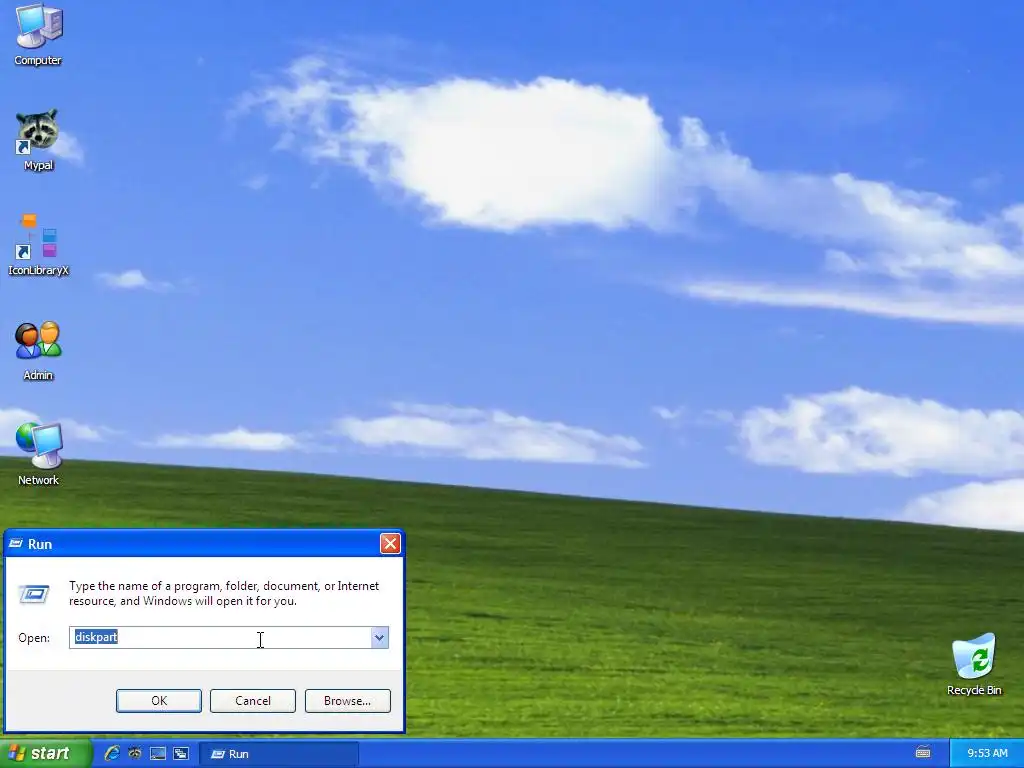The width and height of the screenshot is (1024, 768).
Task: Select the Recycle Bin icon
Action: pyautogui.click(x=974, y=664)
